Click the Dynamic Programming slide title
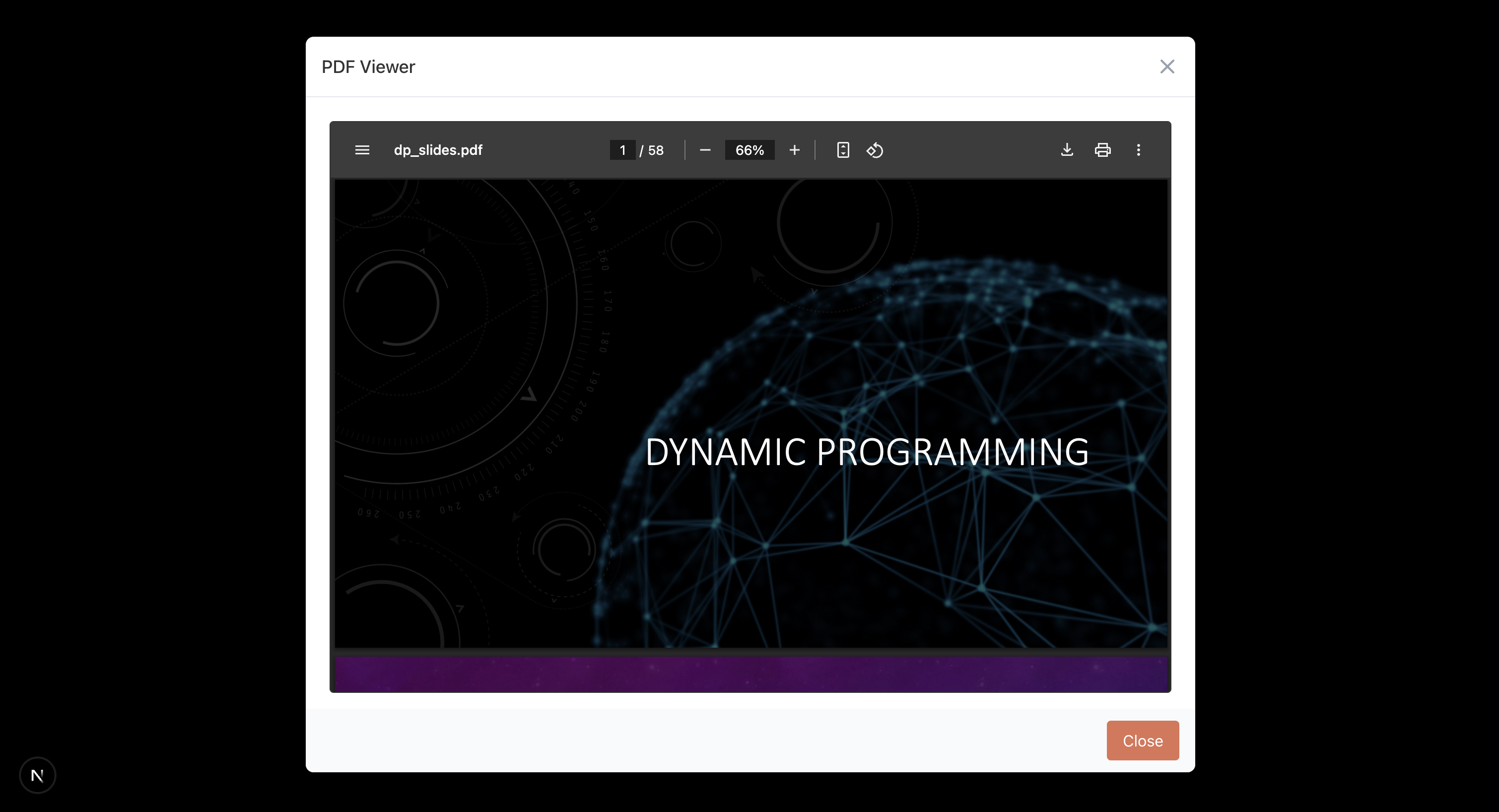The image size is (1499, 812). point(867,452)
